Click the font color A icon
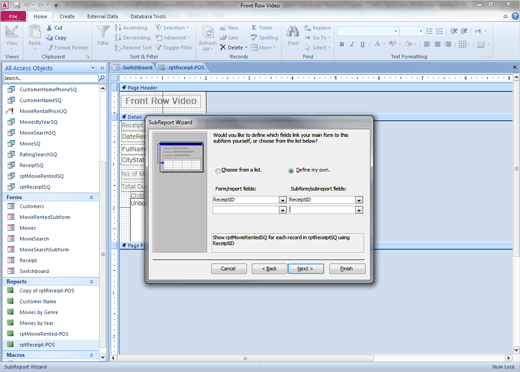520x372 pixels. point(377,44)
